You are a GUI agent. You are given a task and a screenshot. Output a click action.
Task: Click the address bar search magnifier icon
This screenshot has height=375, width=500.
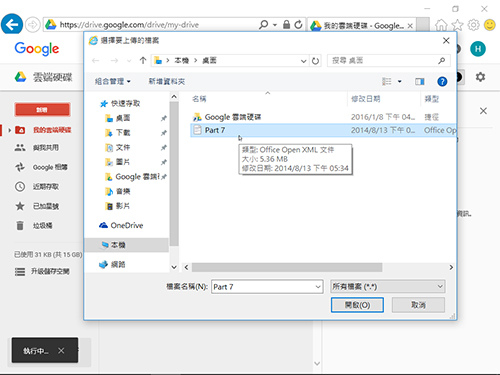(263, 24)
